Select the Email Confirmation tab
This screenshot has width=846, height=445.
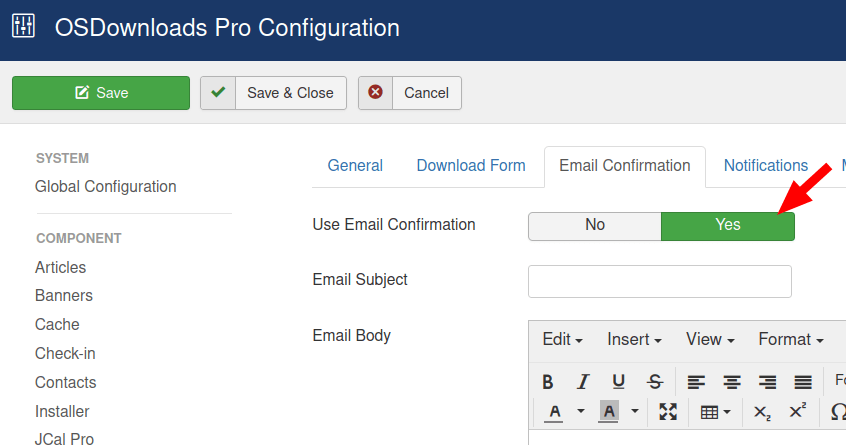(625, 166)
